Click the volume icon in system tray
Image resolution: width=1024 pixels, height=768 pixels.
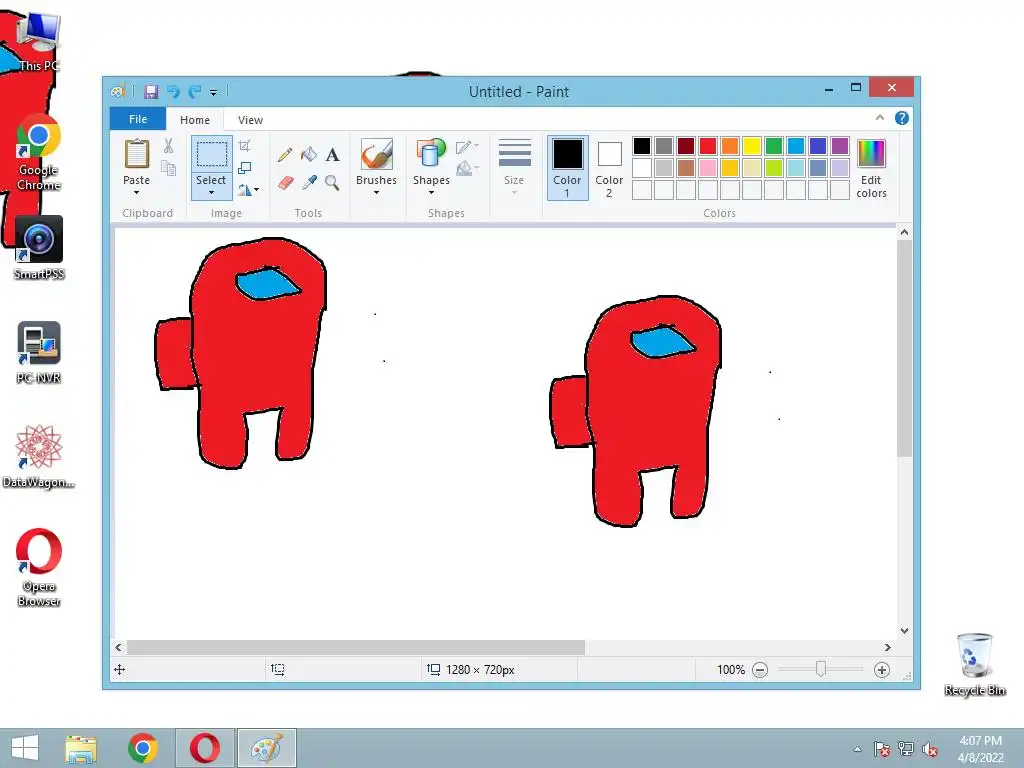929,749
